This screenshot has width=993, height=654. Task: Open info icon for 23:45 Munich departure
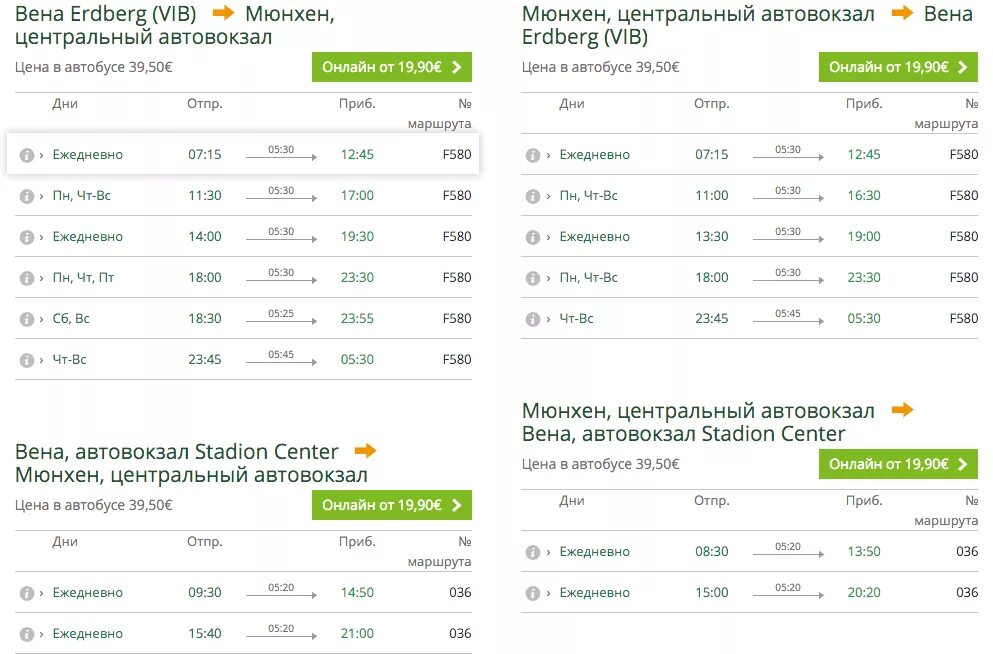point(533,319)
